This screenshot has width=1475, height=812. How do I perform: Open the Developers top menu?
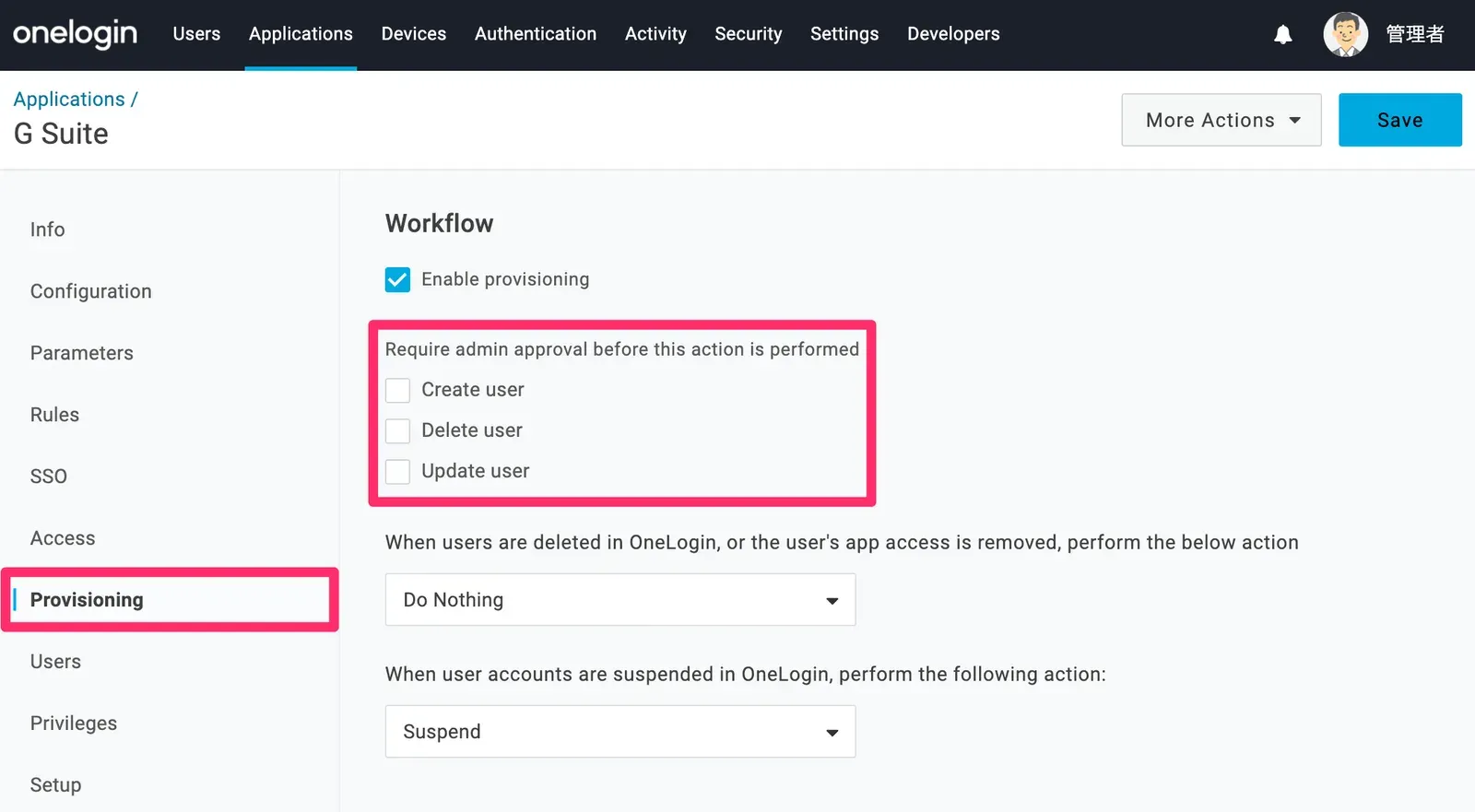tap(953, 34)
